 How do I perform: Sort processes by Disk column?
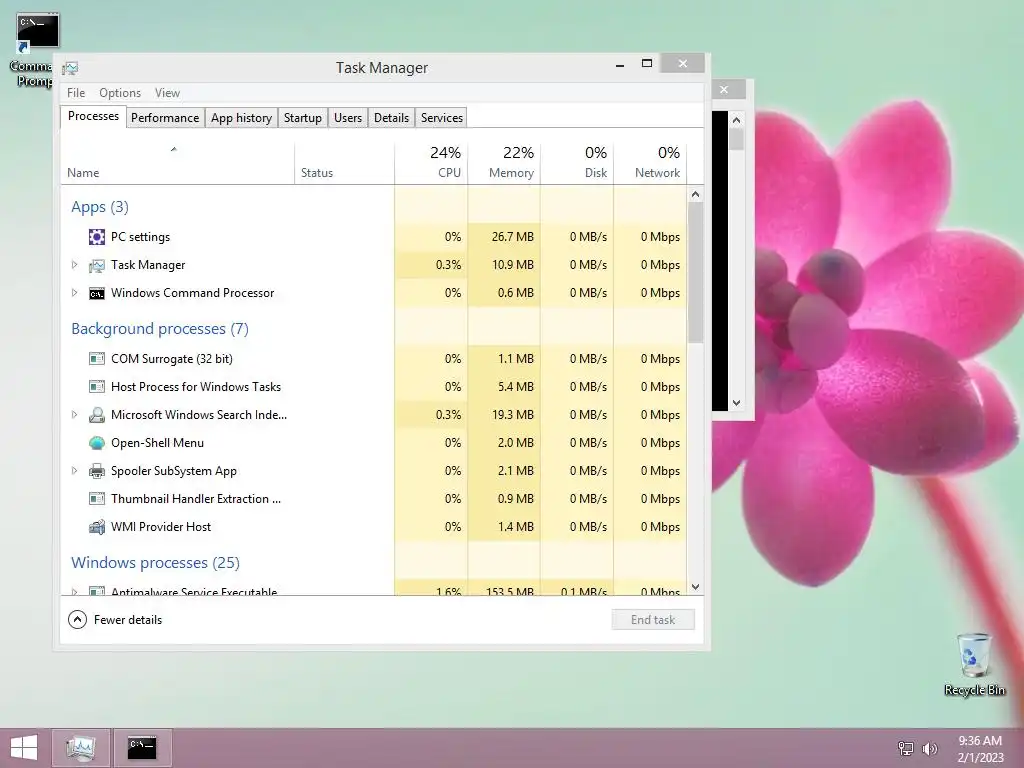(x=577, y=161)
